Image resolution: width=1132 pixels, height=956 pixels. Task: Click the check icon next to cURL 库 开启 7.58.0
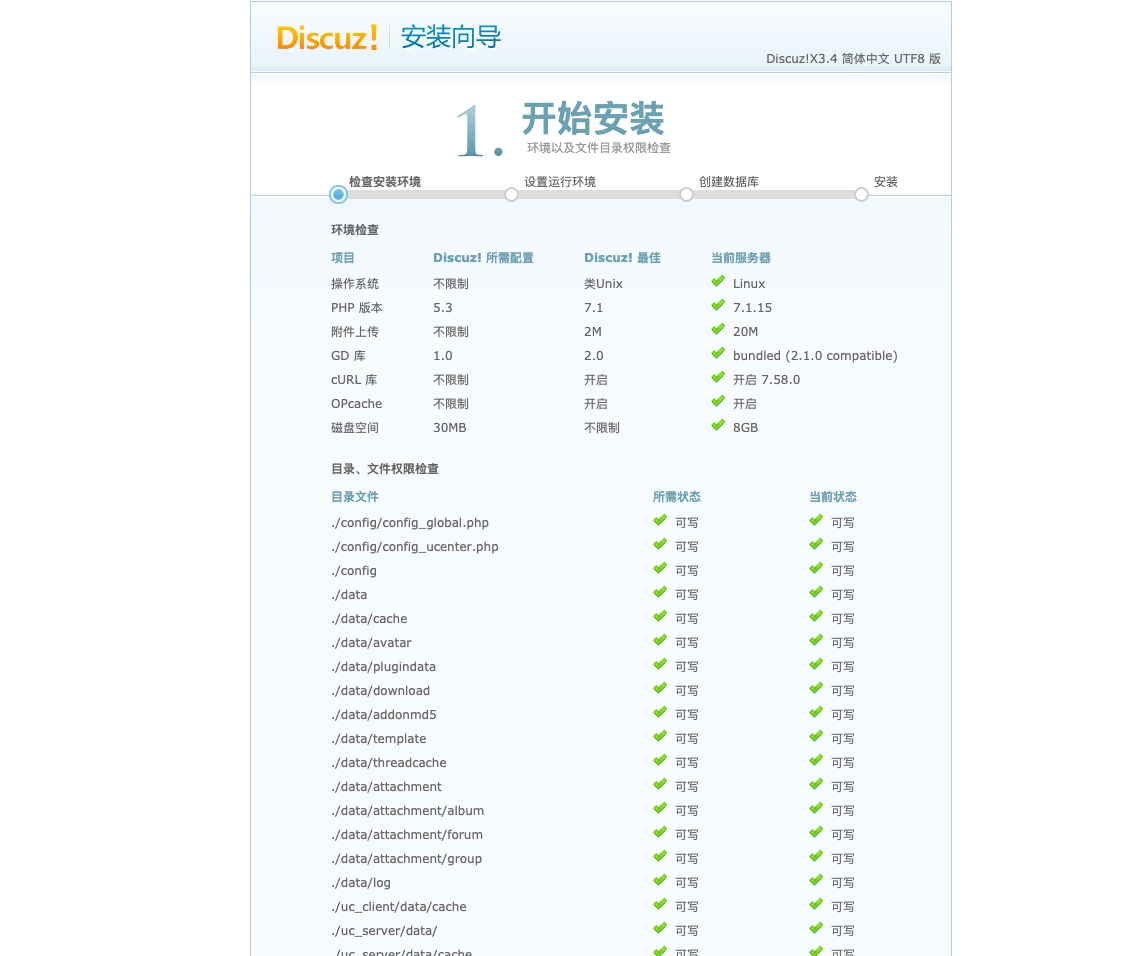pos(718,377)
